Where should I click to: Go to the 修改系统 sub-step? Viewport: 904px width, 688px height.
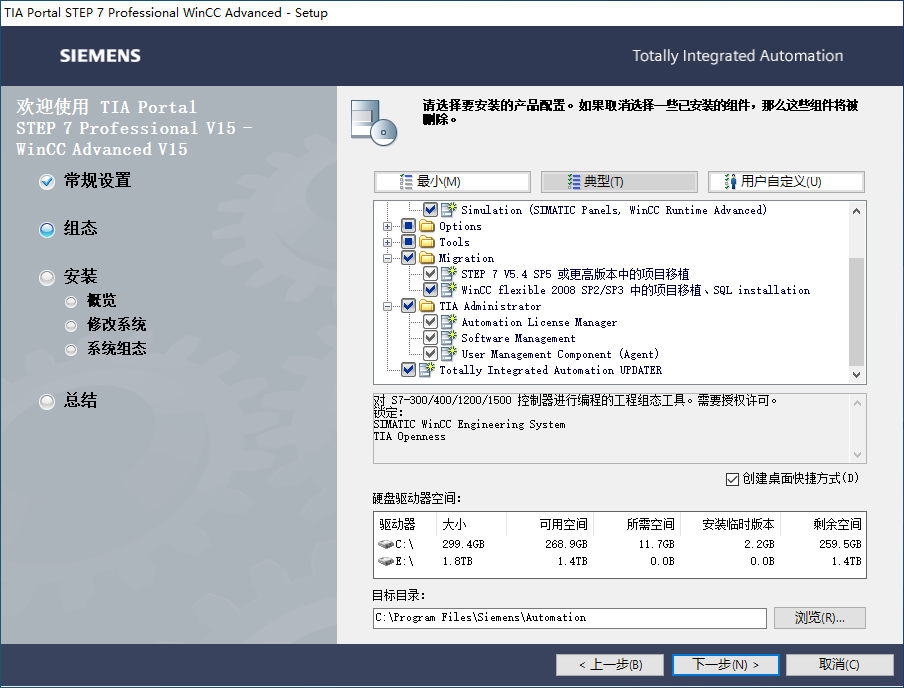point(116,325)
